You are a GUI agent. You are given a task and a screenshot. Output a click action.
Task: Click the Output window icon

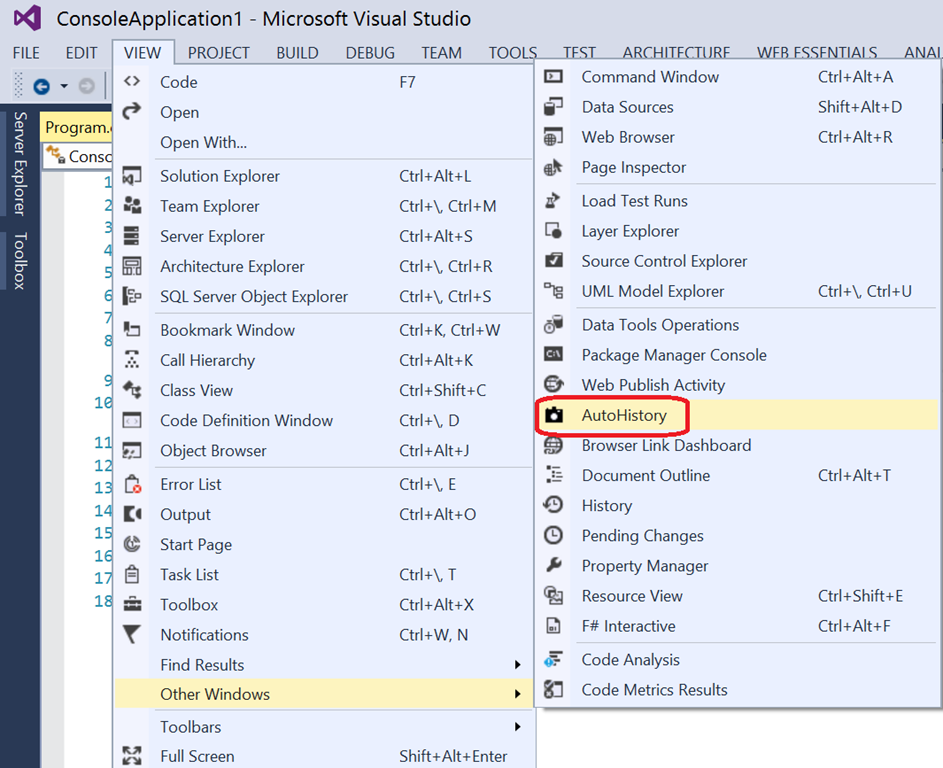coord(132,514)
